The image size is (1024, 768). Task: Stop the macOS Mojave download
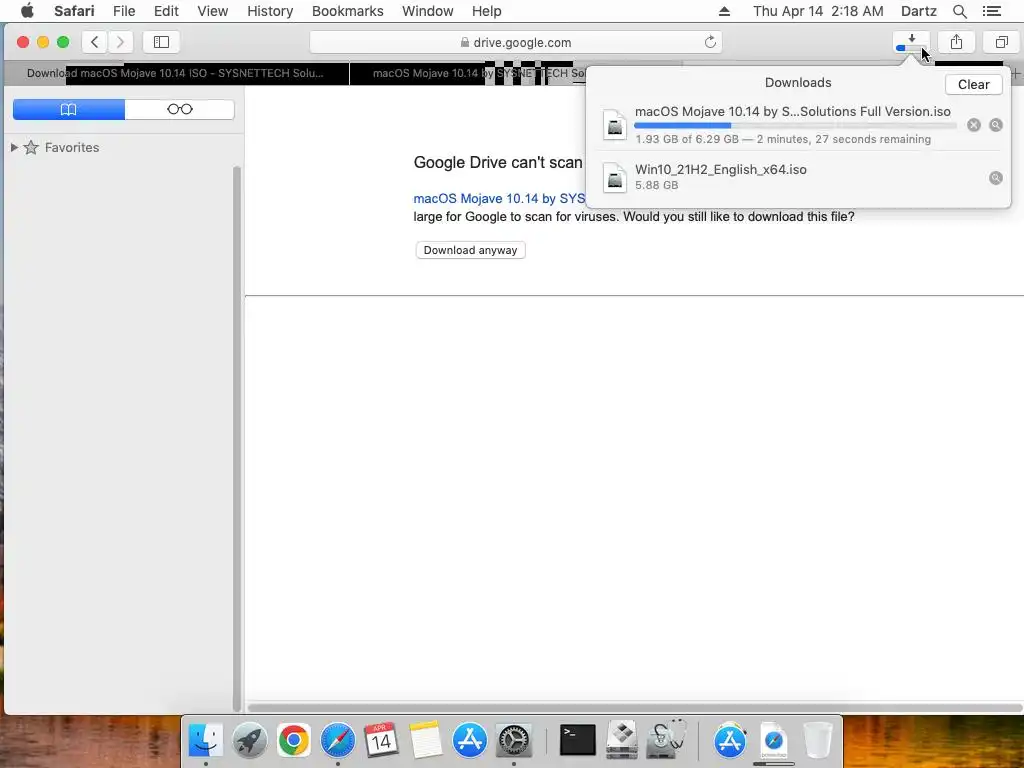[x=974, y=125]
